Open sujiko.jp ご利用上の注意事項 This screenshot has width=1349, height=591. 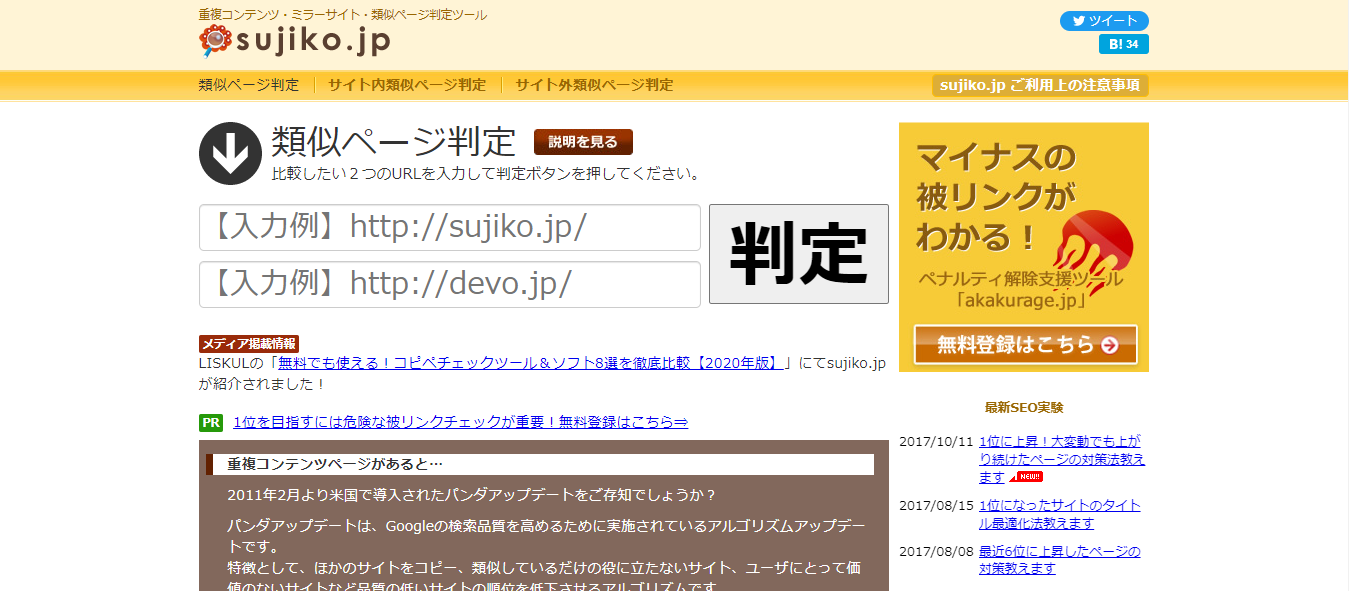1040,85
